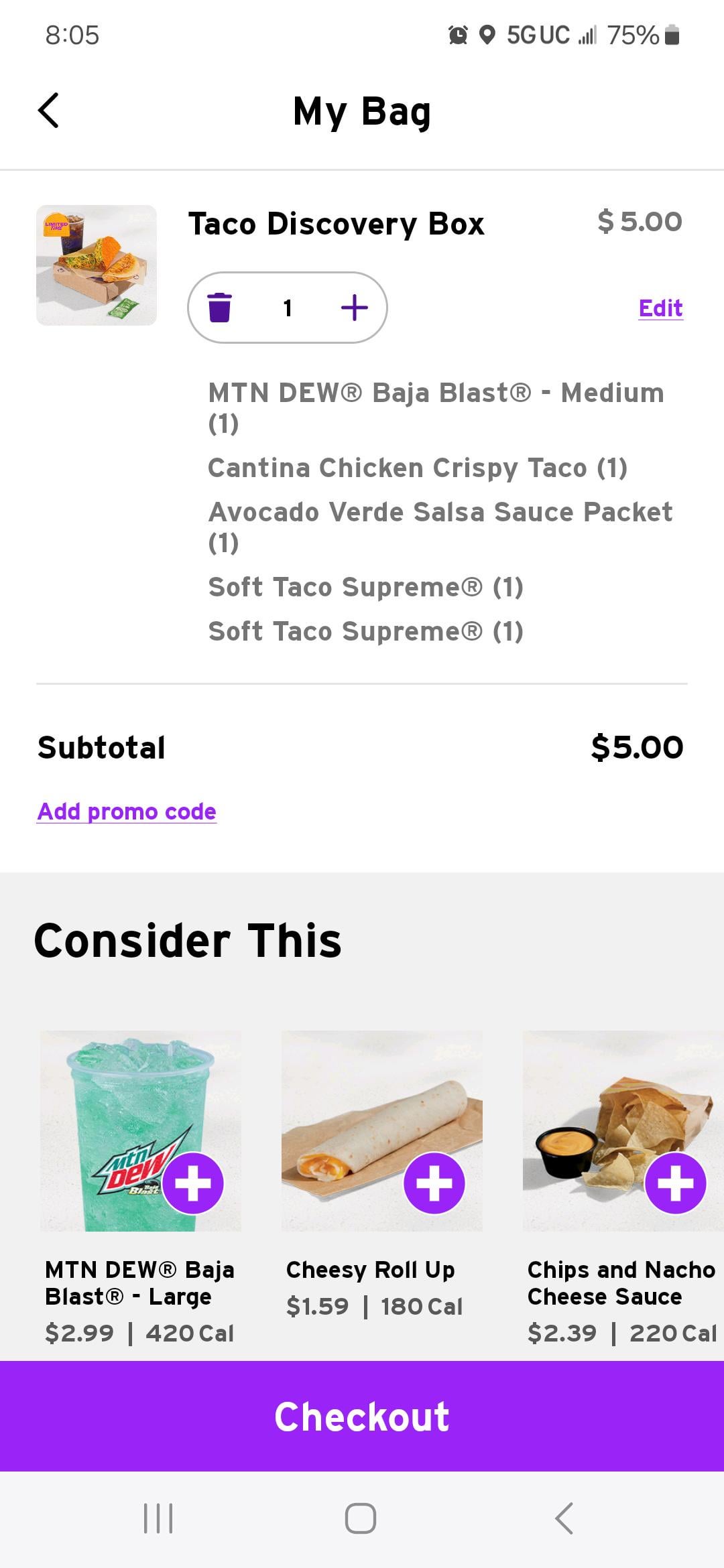Increase Taco Discovery Box quantity with plus
Screen dimensions: 724x1568
(354, 308)
